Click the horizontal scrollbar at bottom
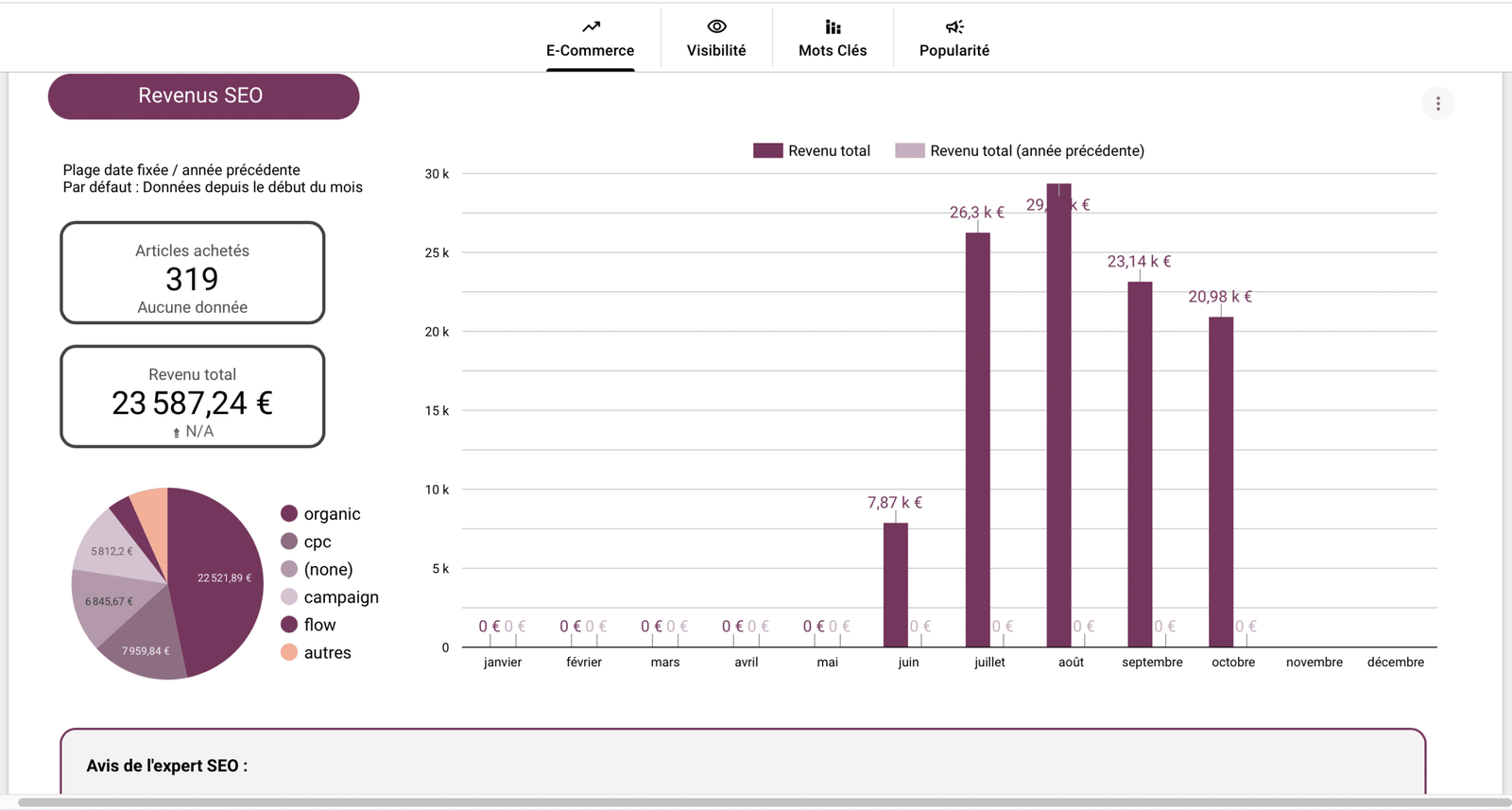Viewport: 1512px width, 810px height. point(756,802)
